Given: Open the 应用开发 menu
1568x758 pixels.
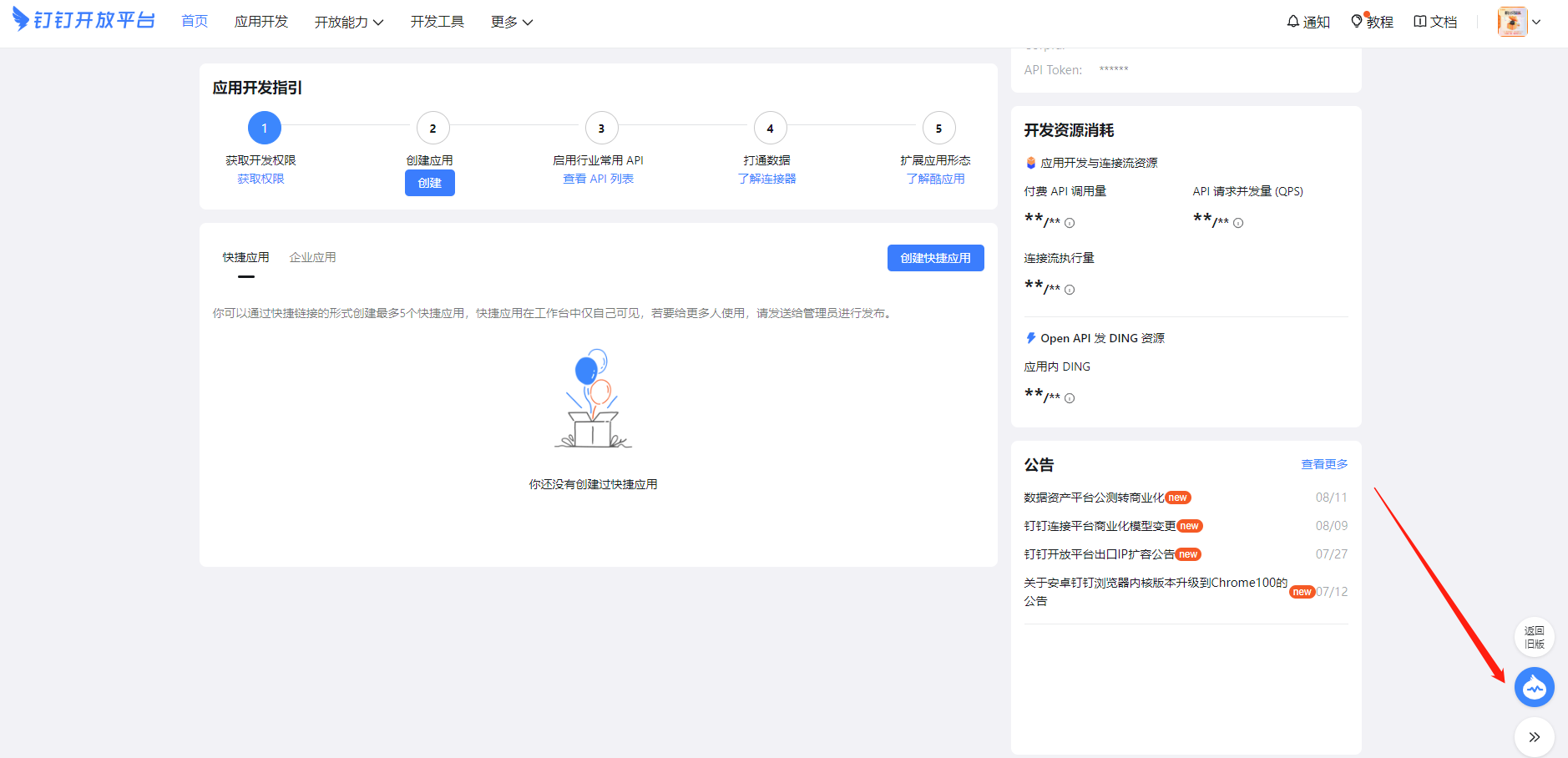Looking at the screenshot, I should [x=261, y=22].
